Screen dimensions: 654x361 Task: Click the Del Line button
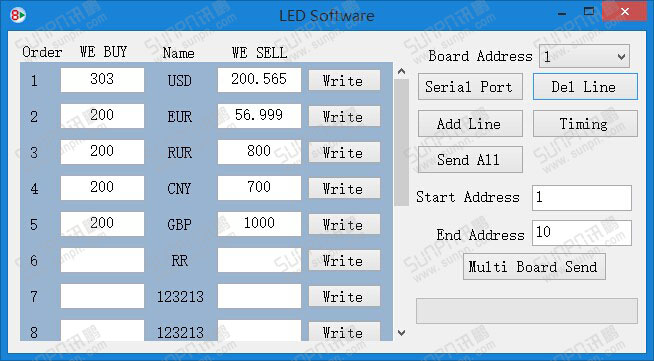[585, 87]
